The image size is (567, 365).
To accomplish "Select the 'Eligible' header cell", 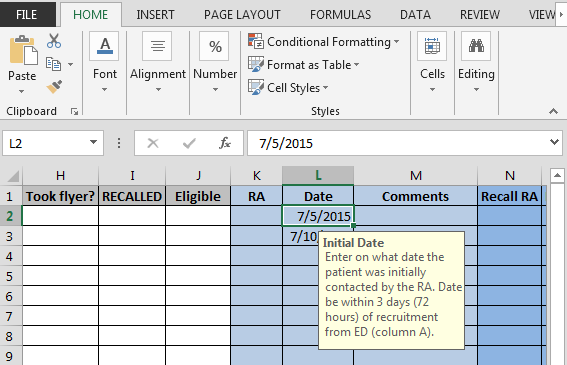I will 198,196.
